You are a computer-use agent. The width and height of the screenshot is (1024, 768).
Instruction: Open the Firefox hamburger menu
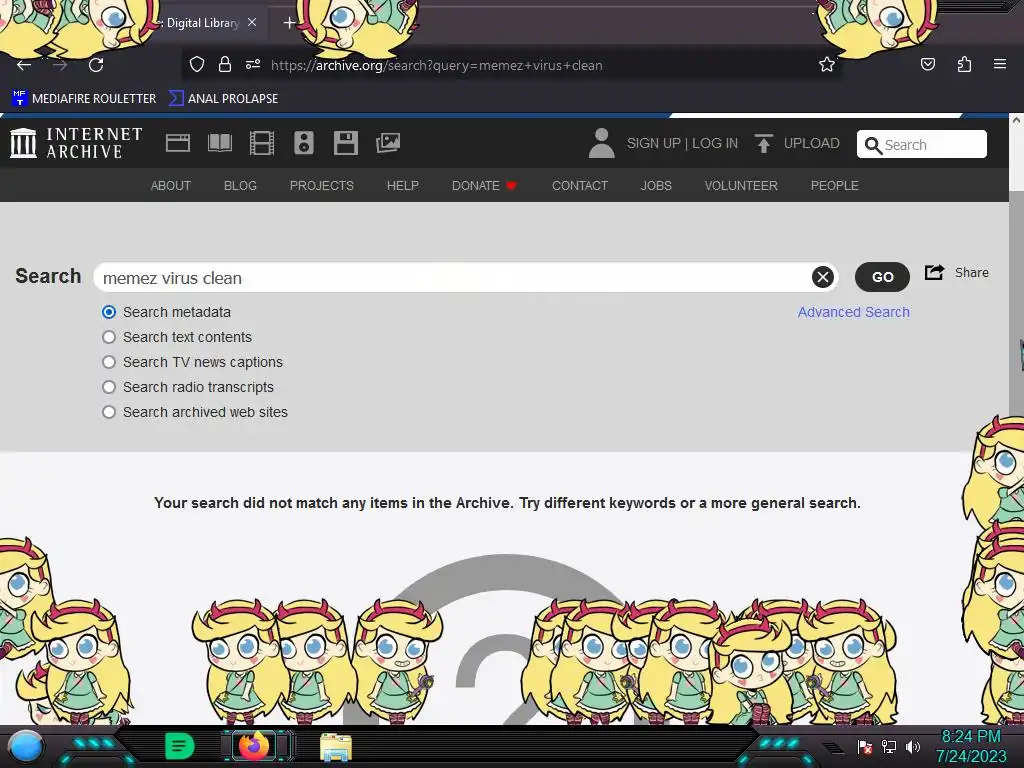click(1000, 65)
